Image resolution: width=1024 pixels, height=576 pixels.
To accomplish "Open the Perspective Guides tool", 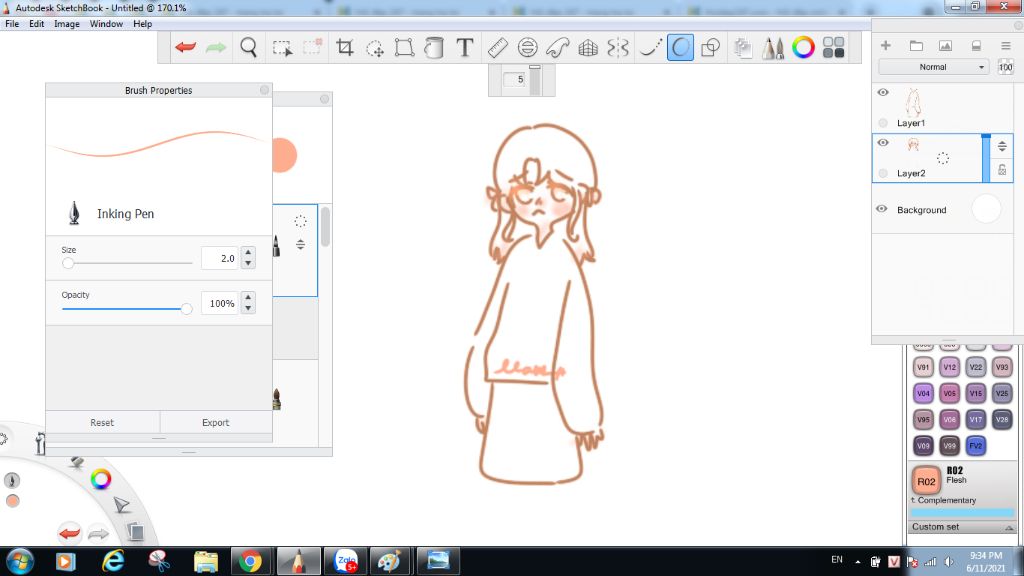I will tap(588, 47).
